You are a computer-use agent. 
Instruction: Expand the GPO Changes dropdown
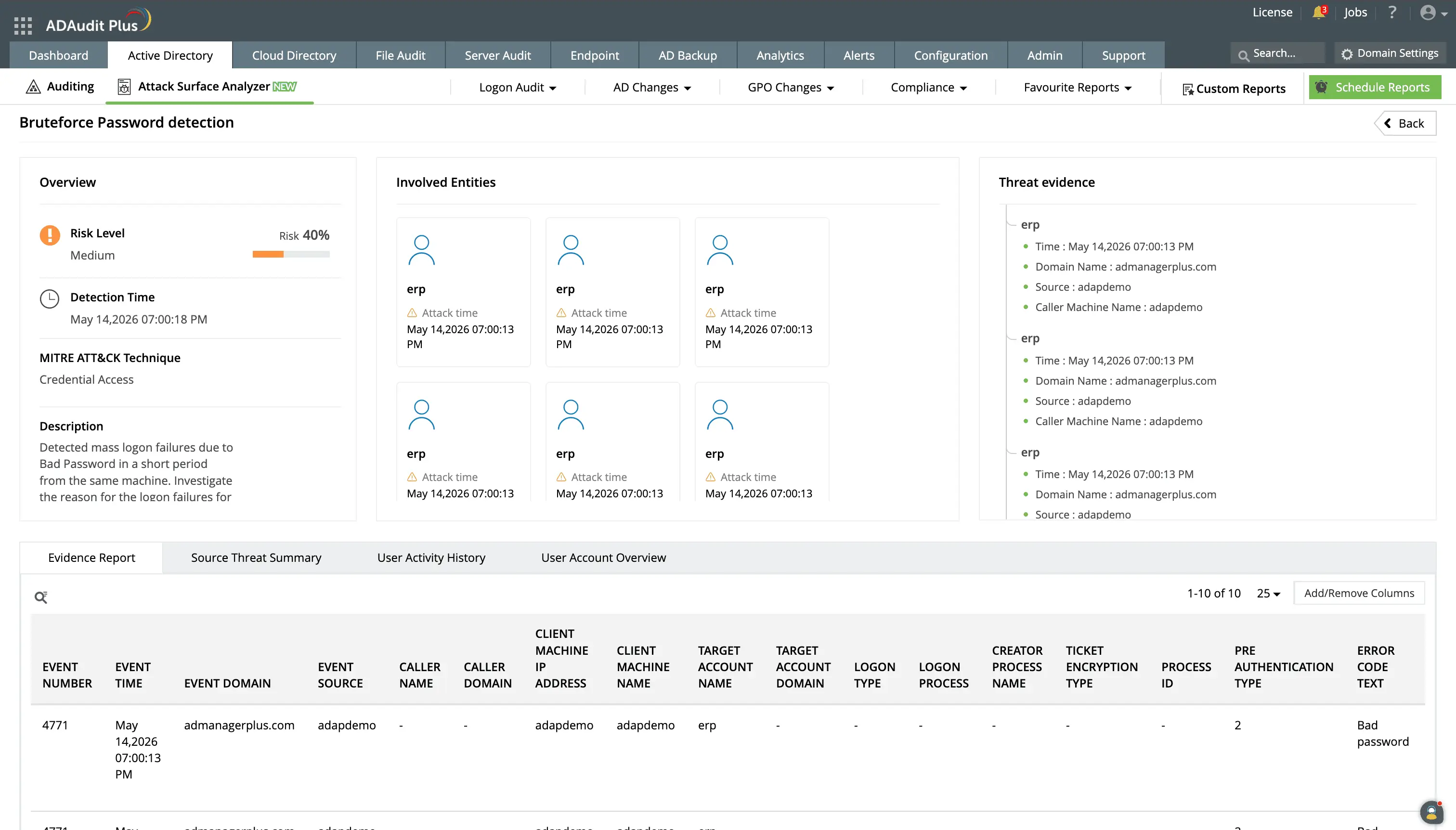(791, 87)
